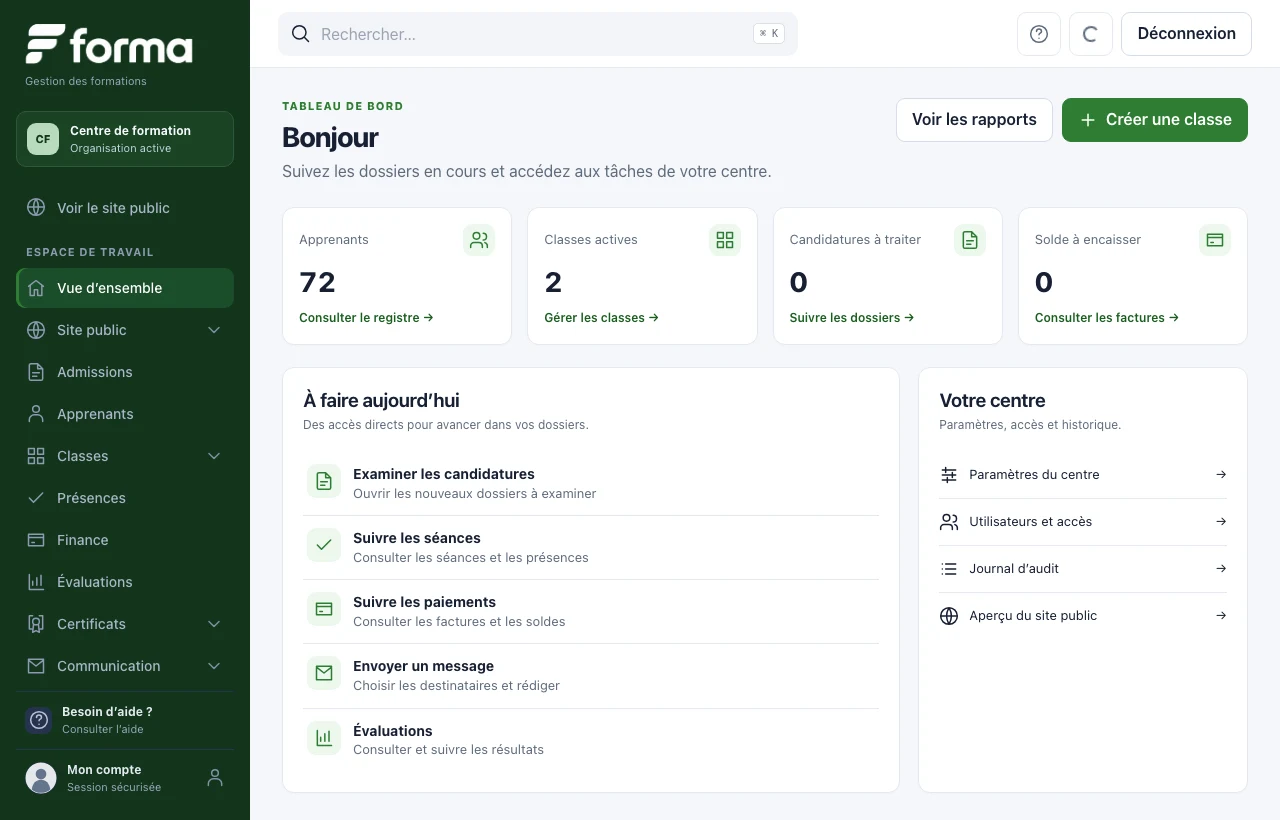Follow the Suivre les dossiers link

(x=852, y=318)
